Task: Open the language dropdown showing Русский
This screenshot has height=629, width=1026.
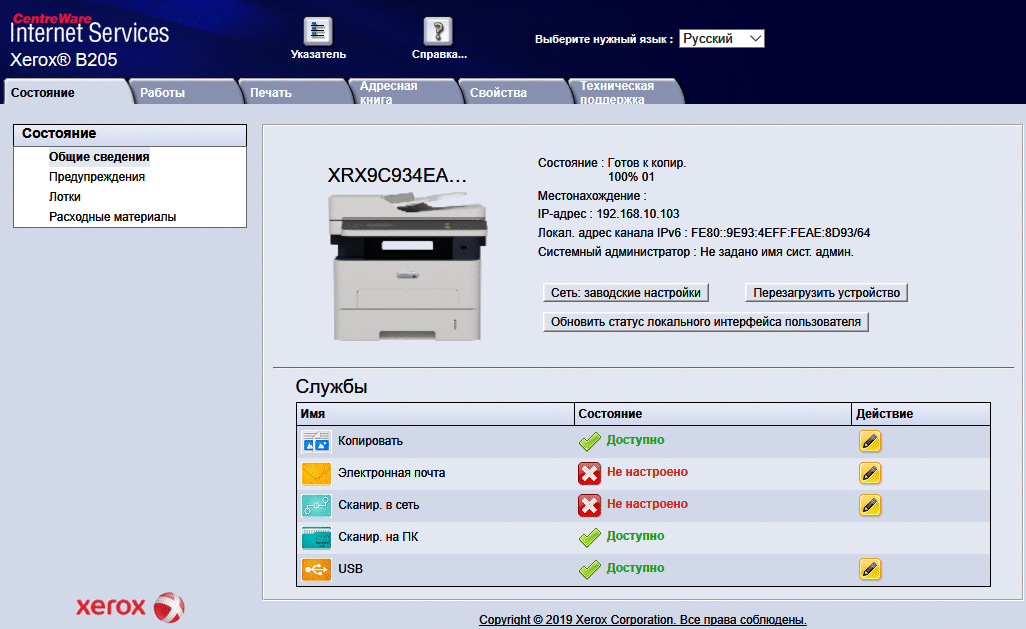Action: tap(722, 39)
